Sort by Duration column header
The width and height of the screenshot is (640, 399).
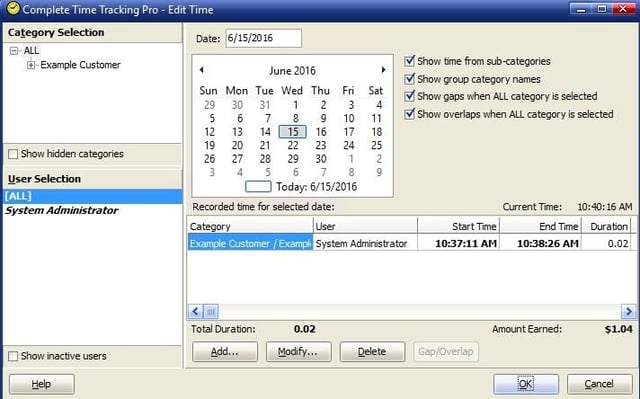606,226
